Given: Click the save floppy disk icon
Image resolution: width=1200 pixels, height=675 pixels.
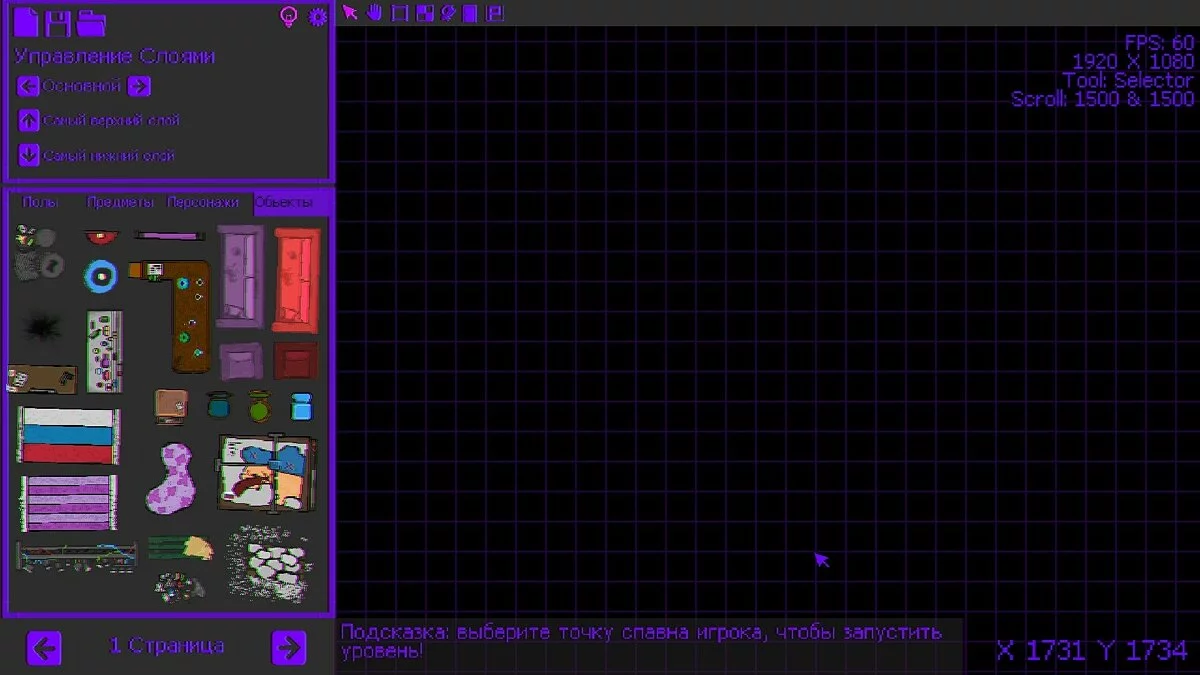Looking at the screenshot, I should (x=58, y=22).
